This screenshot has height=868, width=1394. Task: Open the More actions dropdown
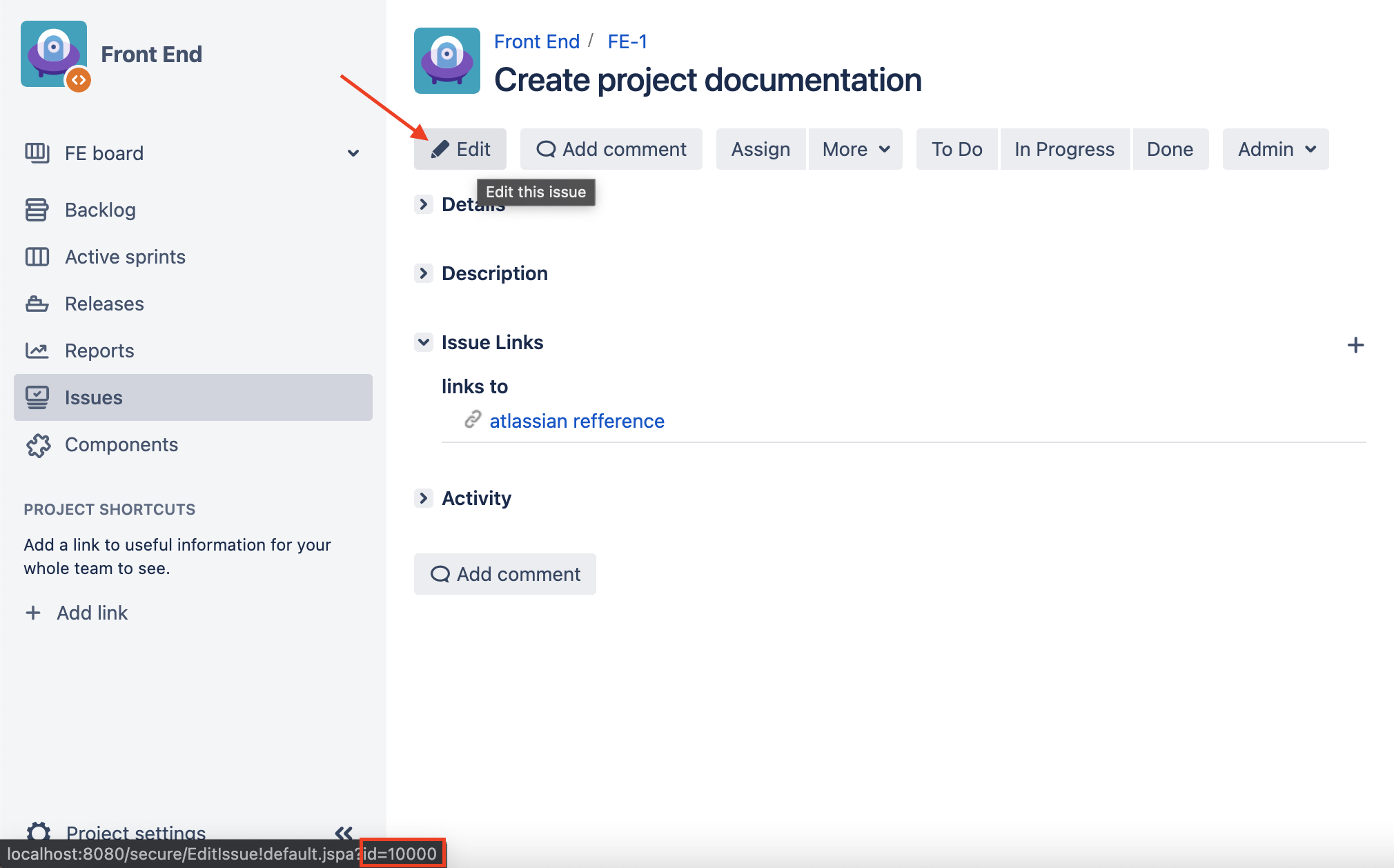(x=856, y=149)
